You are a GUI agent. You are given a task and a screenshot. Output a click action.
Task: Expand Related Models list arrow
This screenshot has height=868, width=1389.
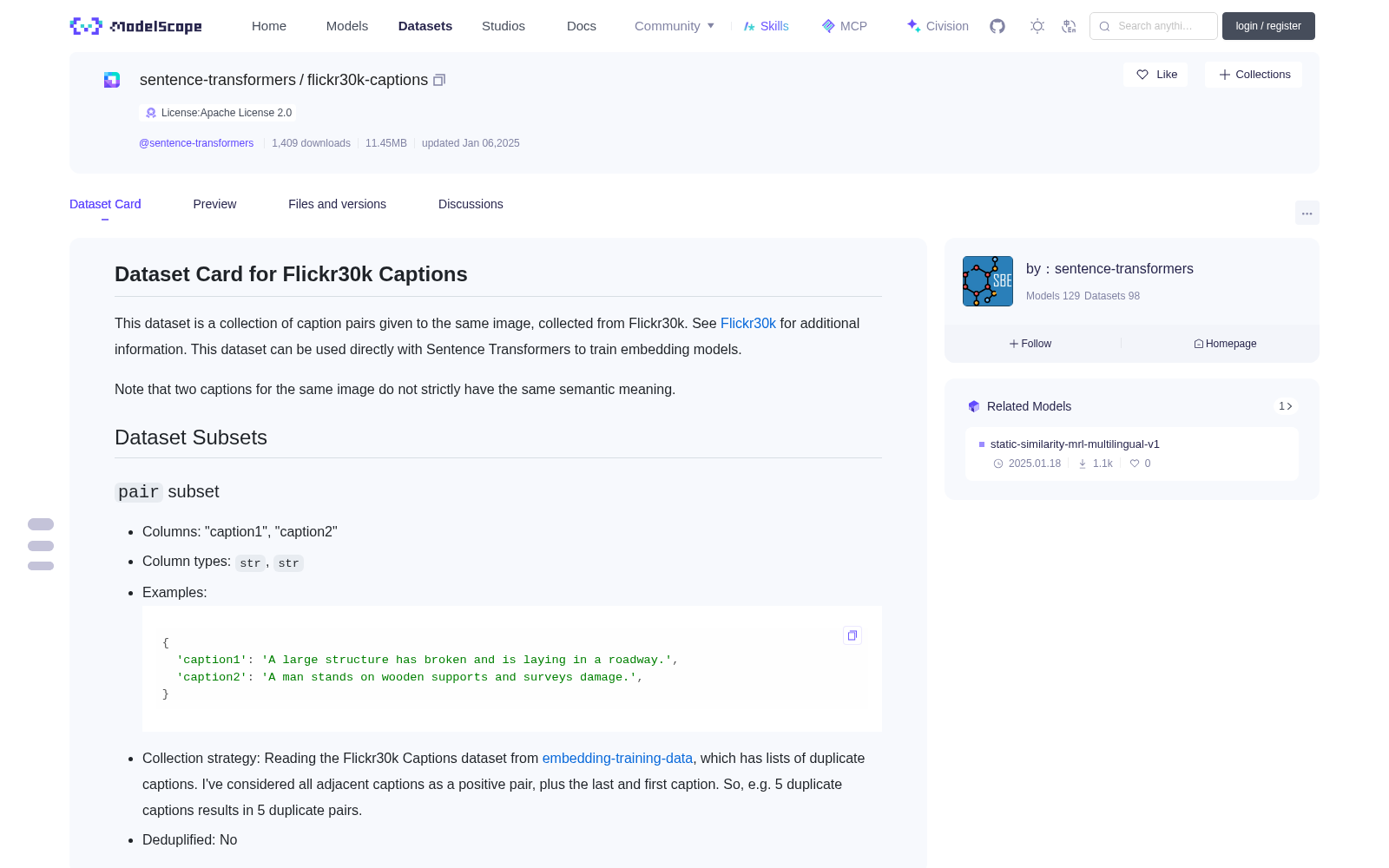coord(1286,406)
